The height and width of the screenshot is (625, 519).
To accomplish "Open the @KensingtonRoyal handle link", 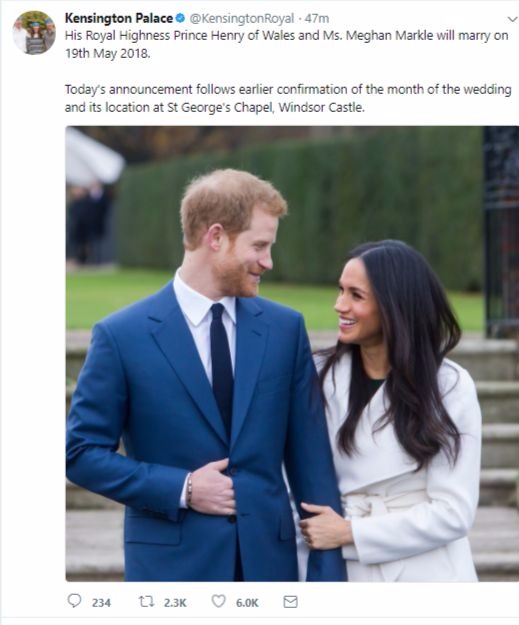I will pyautogui.click(x=242, y=18).
